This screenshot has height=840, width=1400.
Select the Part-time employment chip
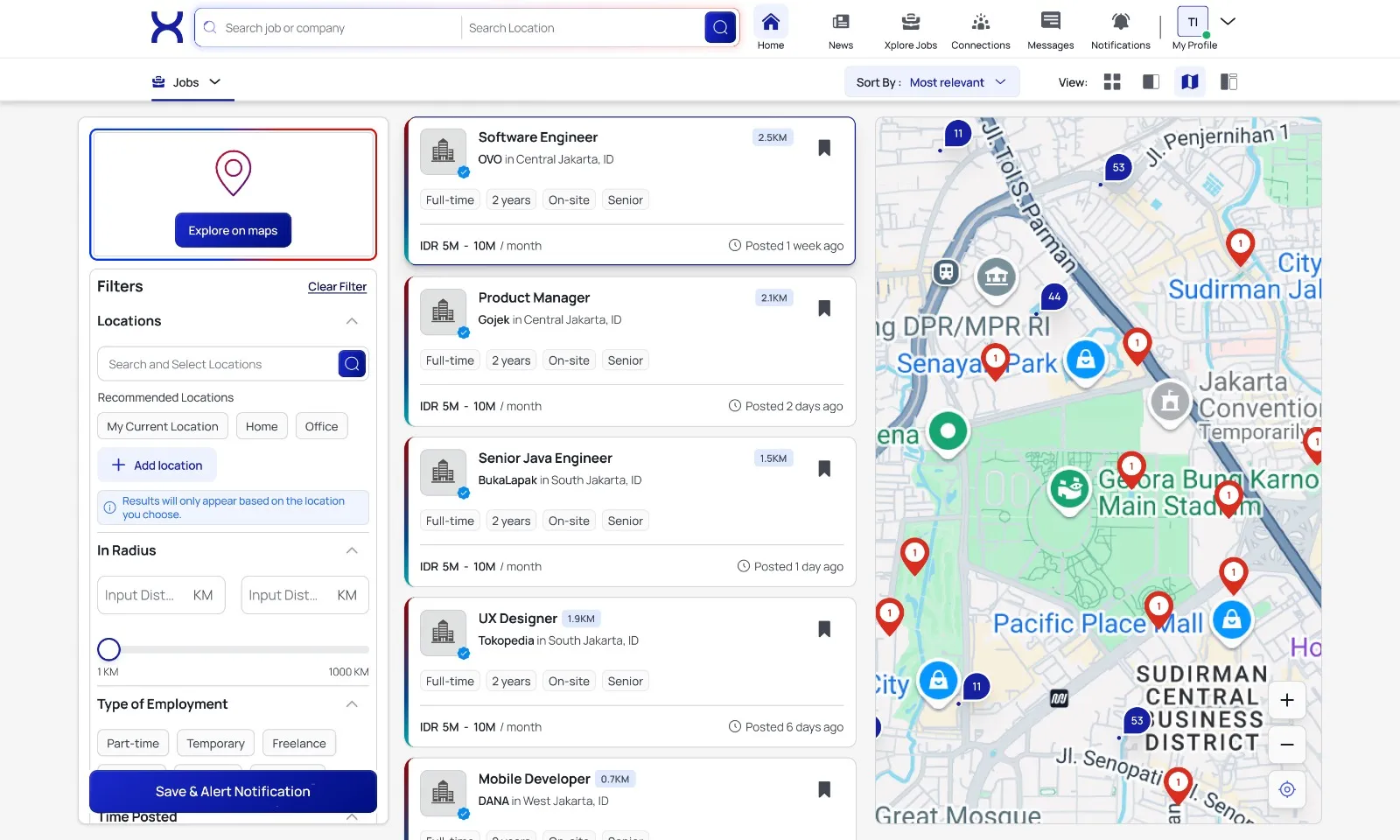(133, 743)
